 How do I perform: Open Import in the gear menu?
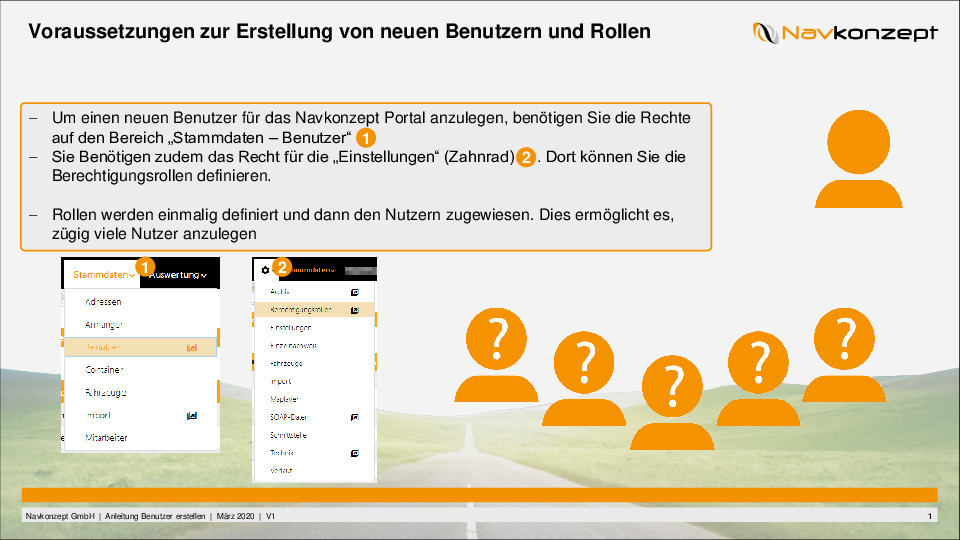pos(280,381)
